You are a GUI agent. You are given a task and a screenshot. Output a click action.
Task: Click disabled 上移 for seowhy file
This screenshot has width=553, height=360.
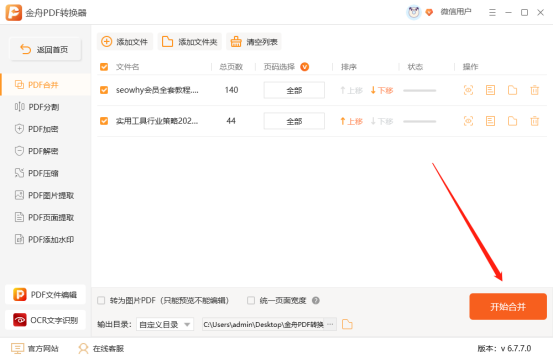[351, 90]
